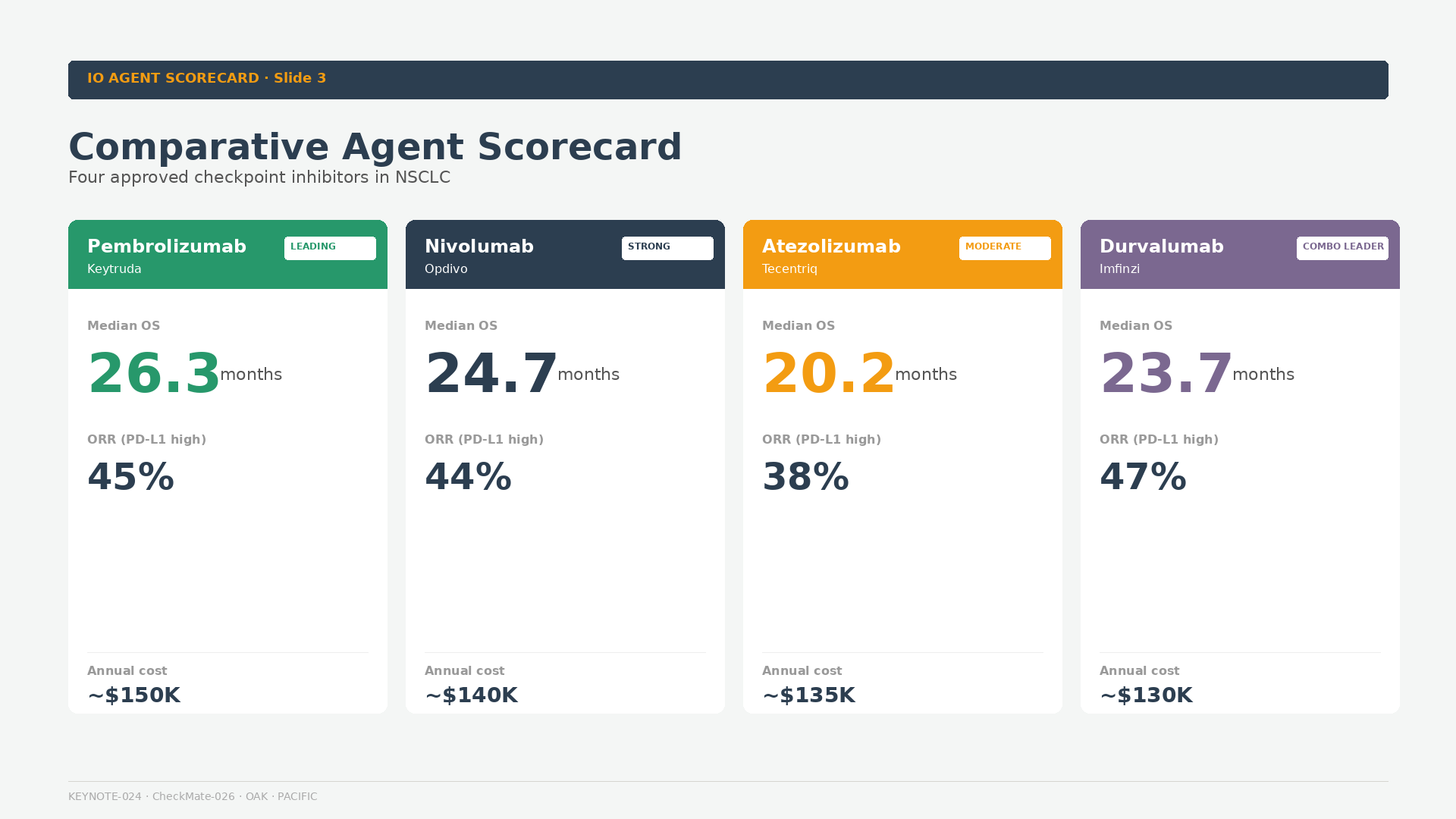Select the MODERATE badge on Atezolizumab card
1456x819 pixels.
[x=1005, y=248]
